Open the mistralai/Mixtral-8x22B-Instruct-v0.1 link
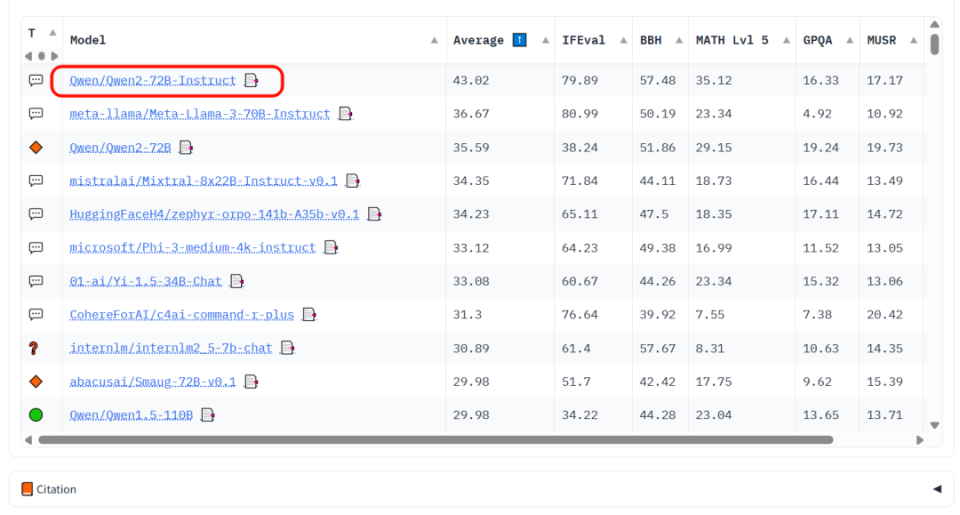Image resolution: width=960 pixels, height=515 pixels. tap(203, 181)
